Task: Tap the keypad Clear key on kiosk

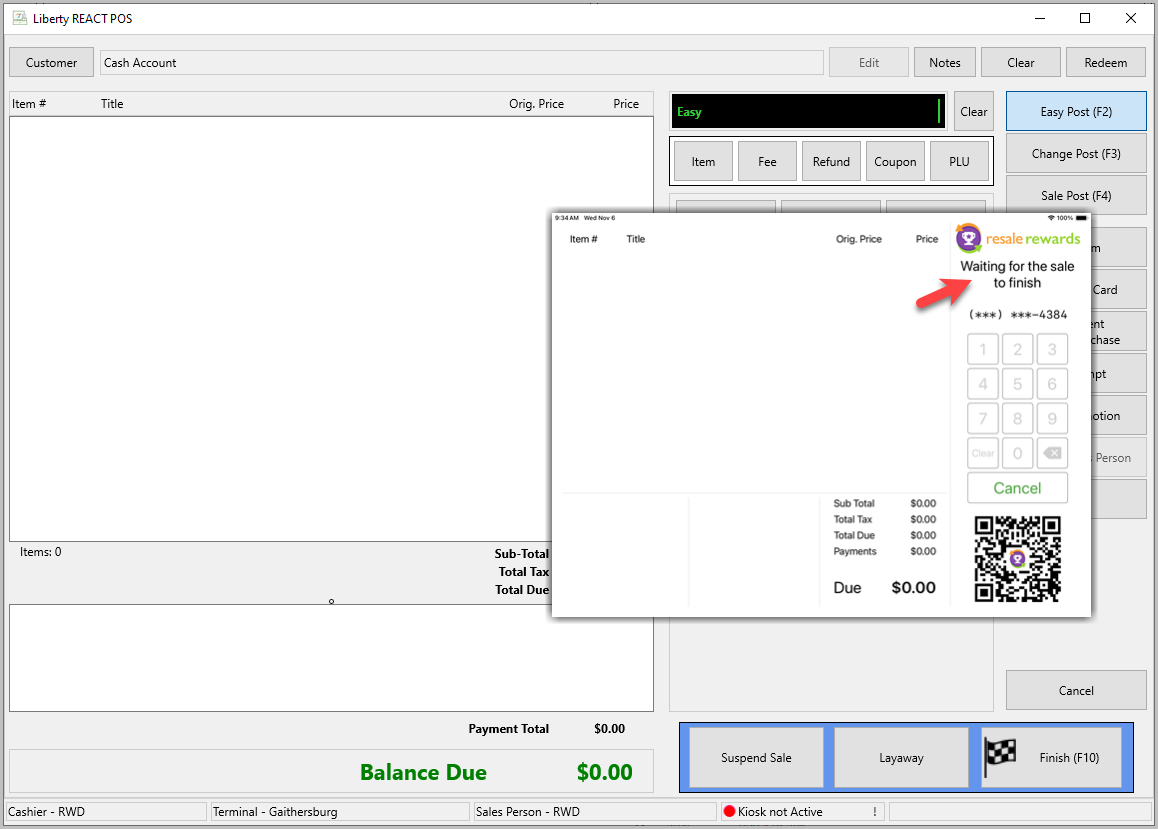Action: pyautogui.click(x=983, y=453)
